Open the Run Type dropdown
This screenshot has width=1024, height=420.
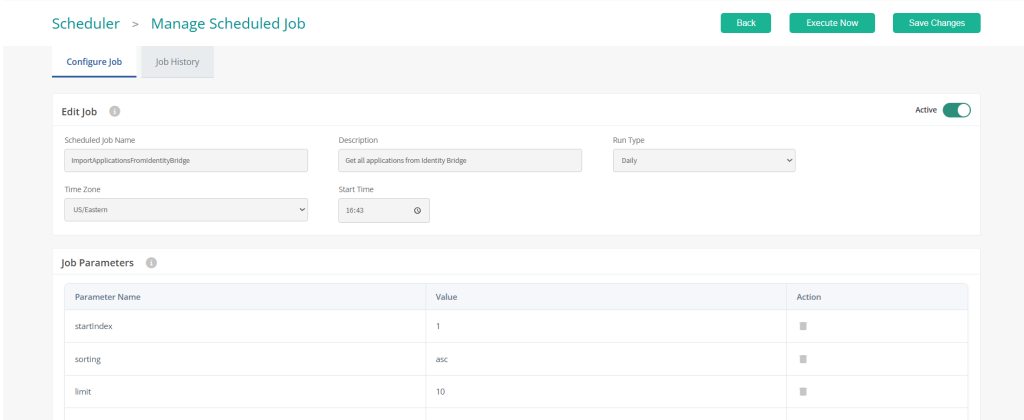(x=704, y=160)
